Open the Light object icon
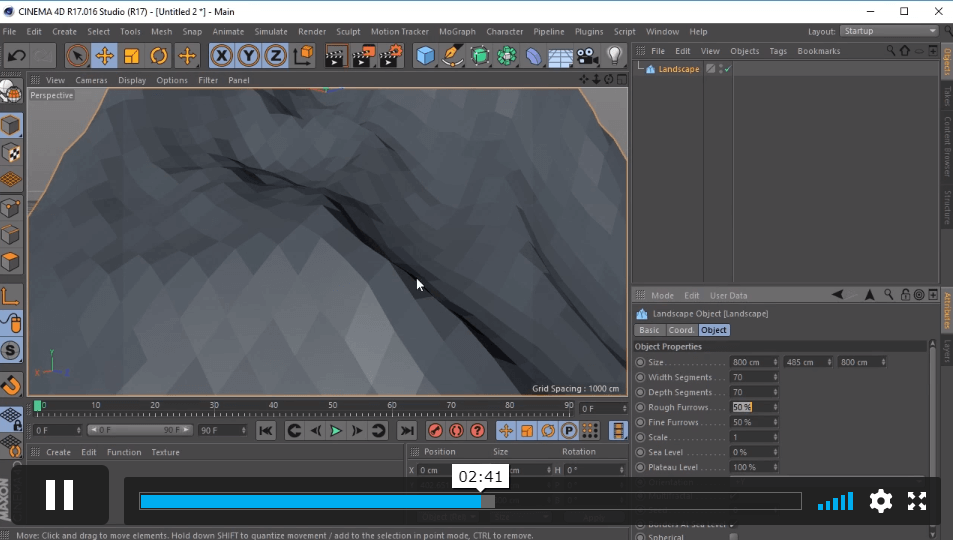Screen dimensions: 953x541 coord(615,56)
